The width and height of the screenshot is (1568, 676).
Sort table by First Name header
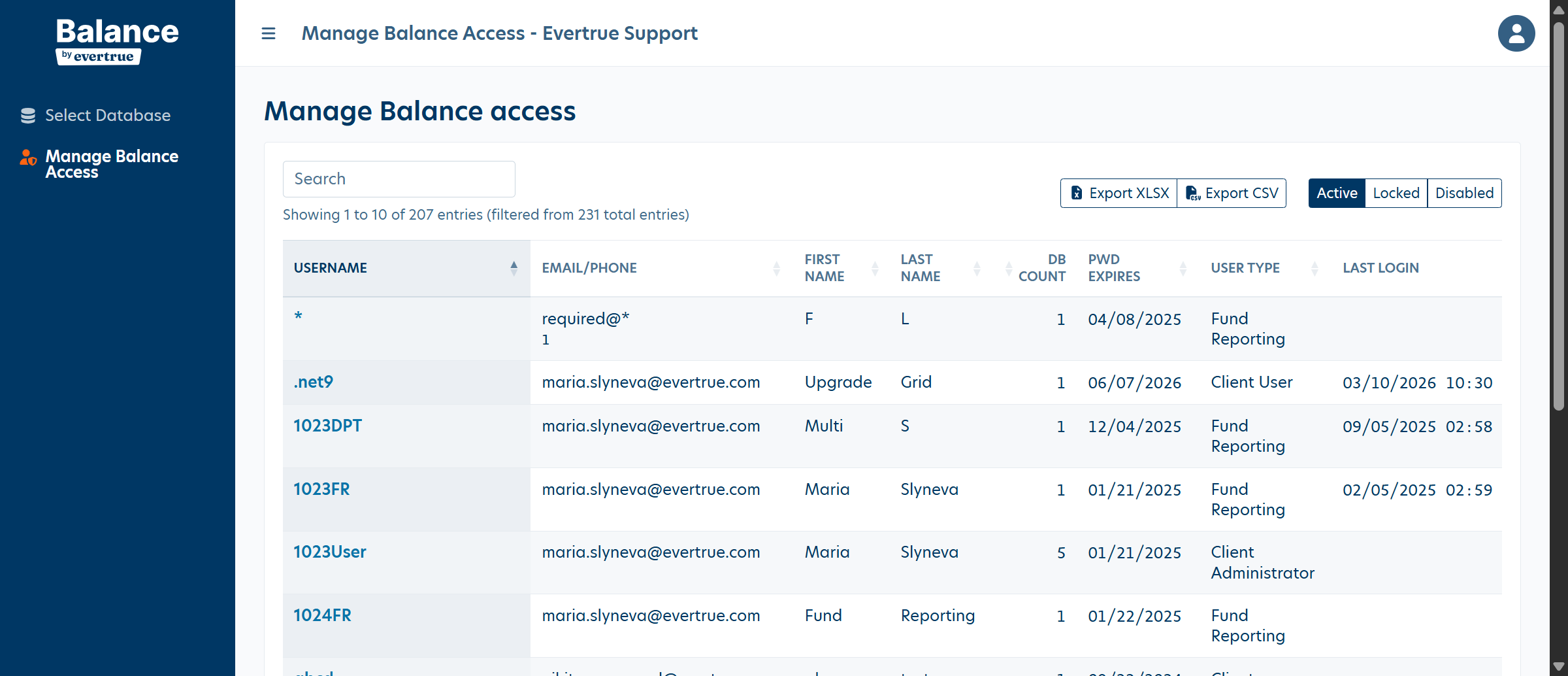pos(825,268)
